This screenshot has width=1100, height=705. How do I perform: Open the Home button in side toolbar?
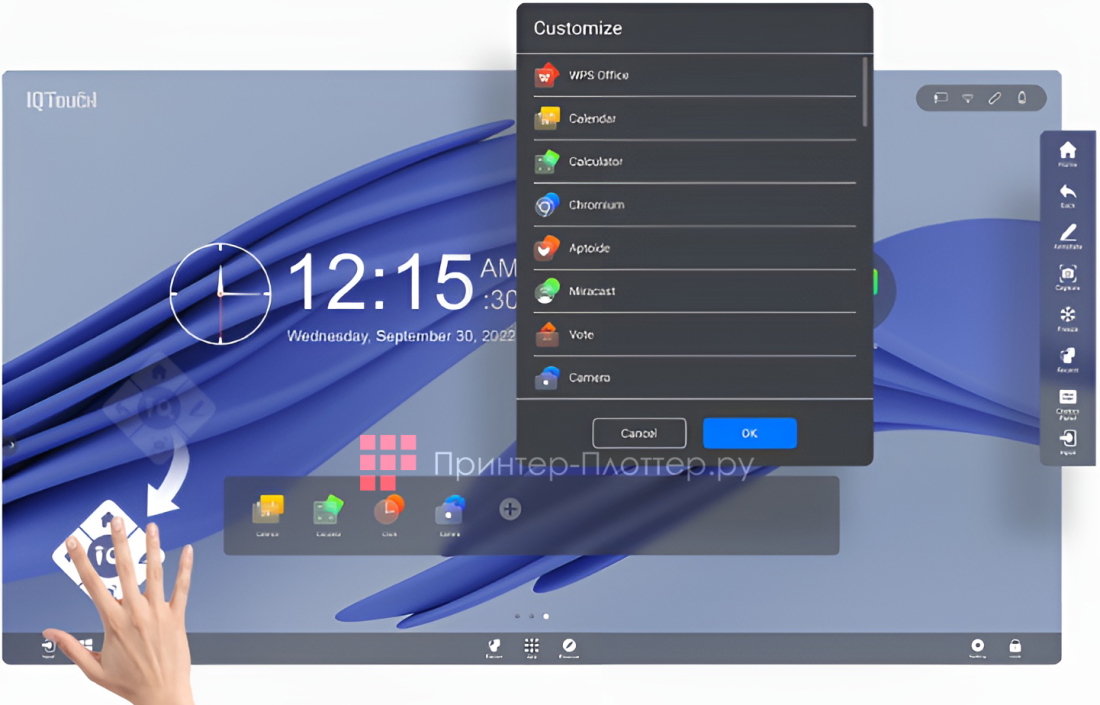(x=1067, y=152)
